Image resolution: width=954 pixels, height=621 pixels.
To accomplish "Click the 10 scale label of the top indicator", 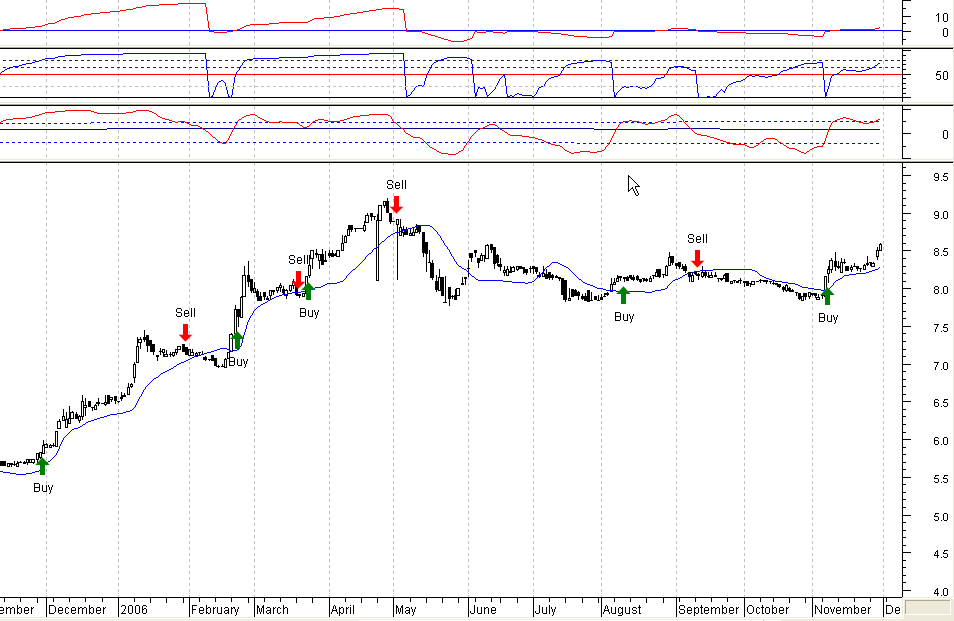I will click(x=942, y=18).
